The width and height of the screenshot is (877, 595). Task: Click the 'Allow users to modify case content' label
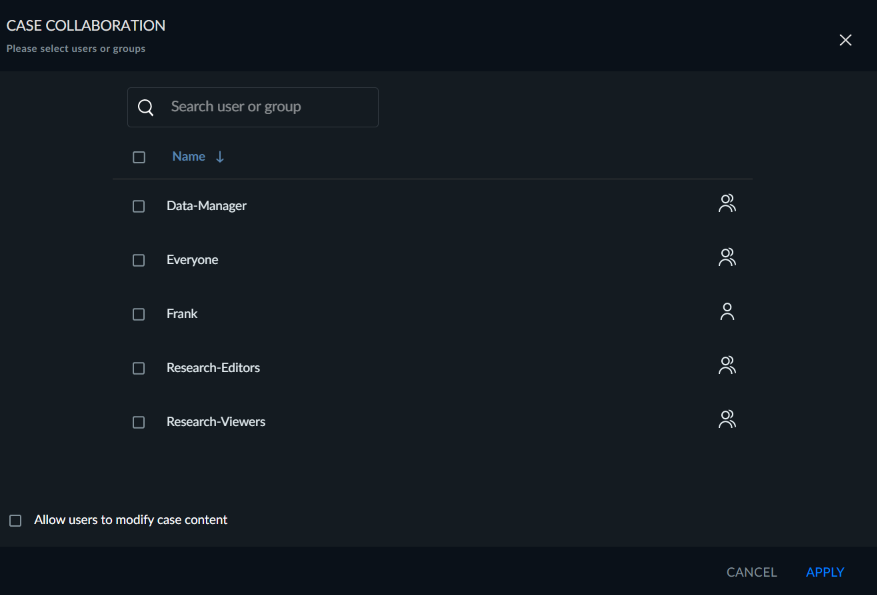131,520
